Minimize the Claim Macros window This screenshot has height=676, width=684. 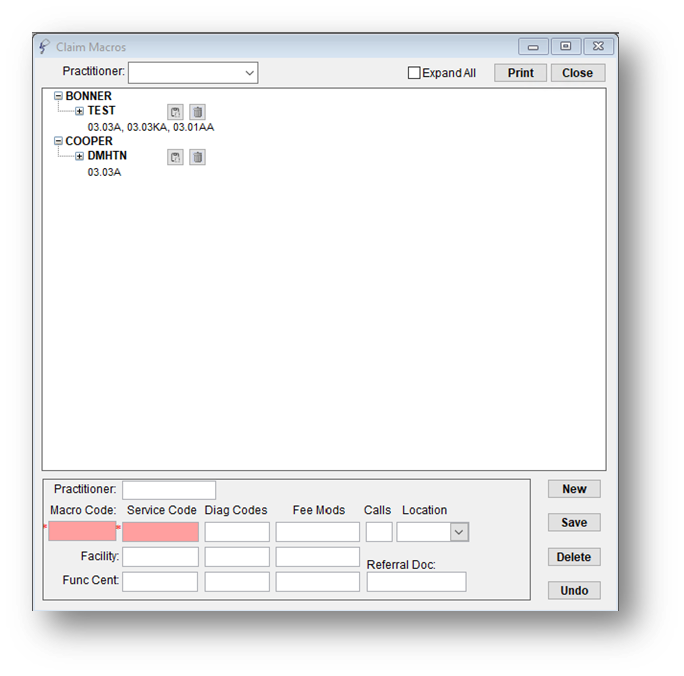click(x=533, y=46)
